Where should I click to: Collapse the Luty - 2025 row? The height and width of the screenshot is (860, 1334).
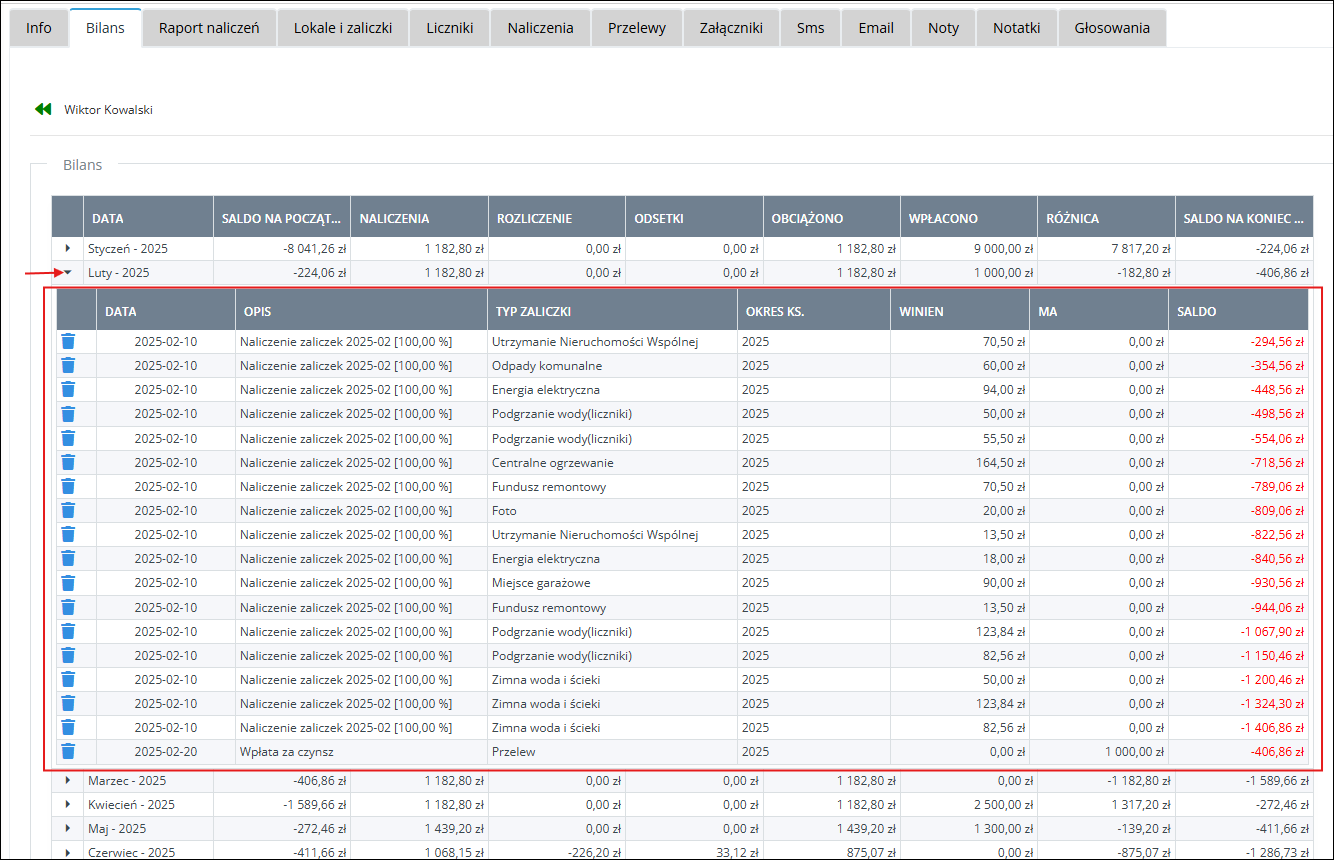tap(68, 272)
